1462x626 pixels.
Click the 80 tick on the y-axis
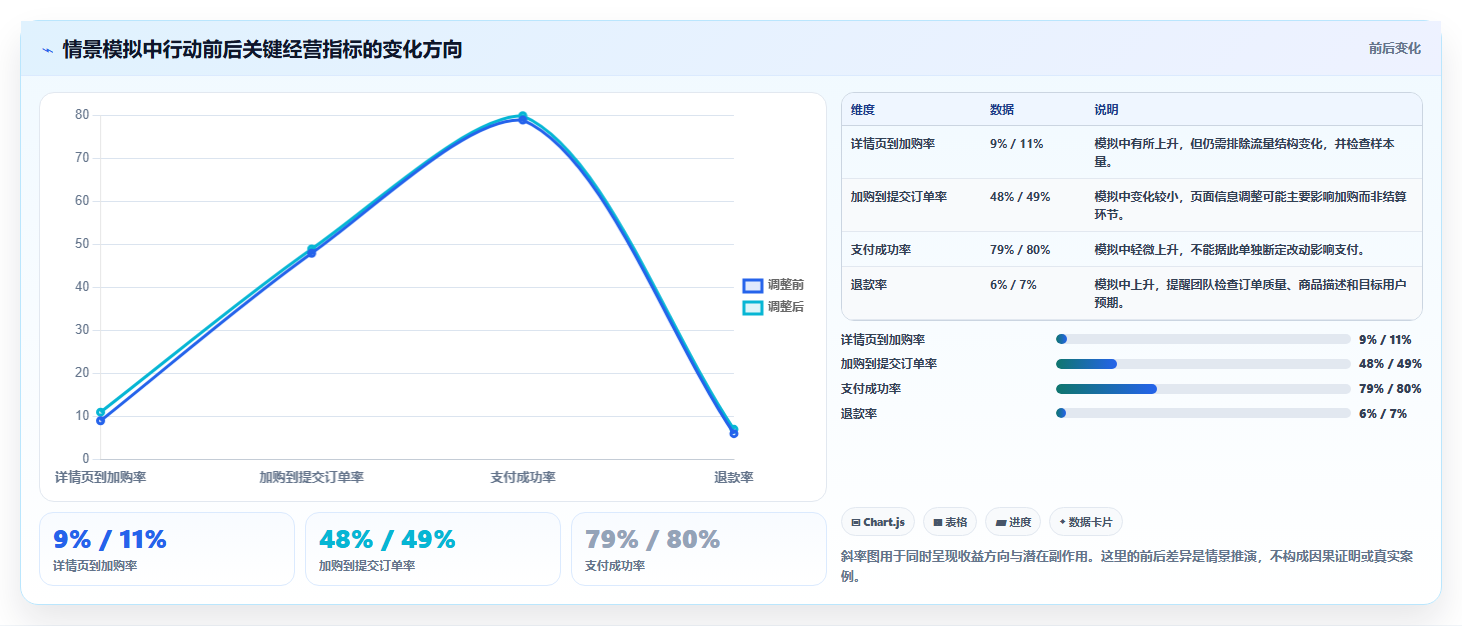pyautogui.click(x=82, y=115)
